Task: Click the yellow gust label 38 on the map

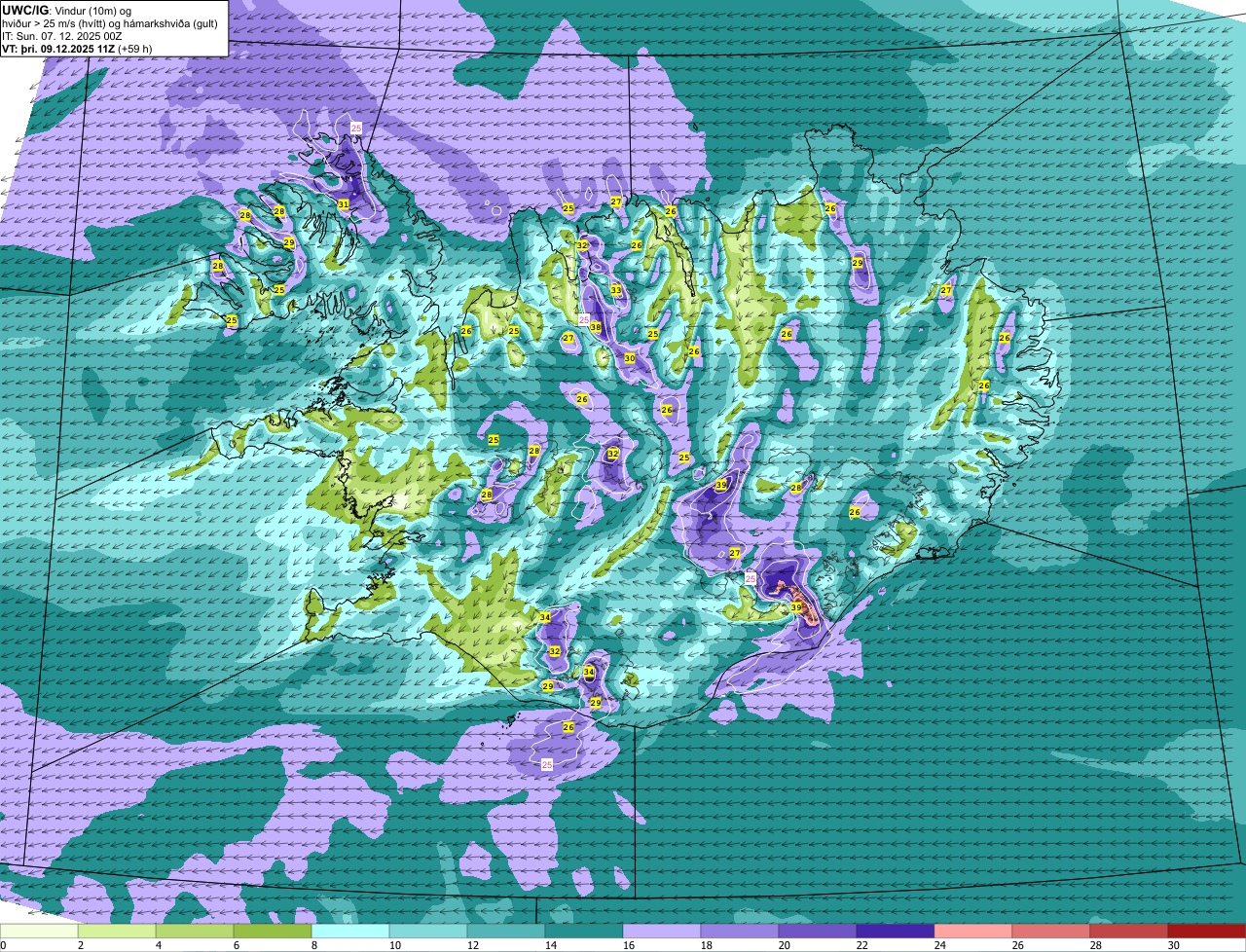Action: (595, 327)
